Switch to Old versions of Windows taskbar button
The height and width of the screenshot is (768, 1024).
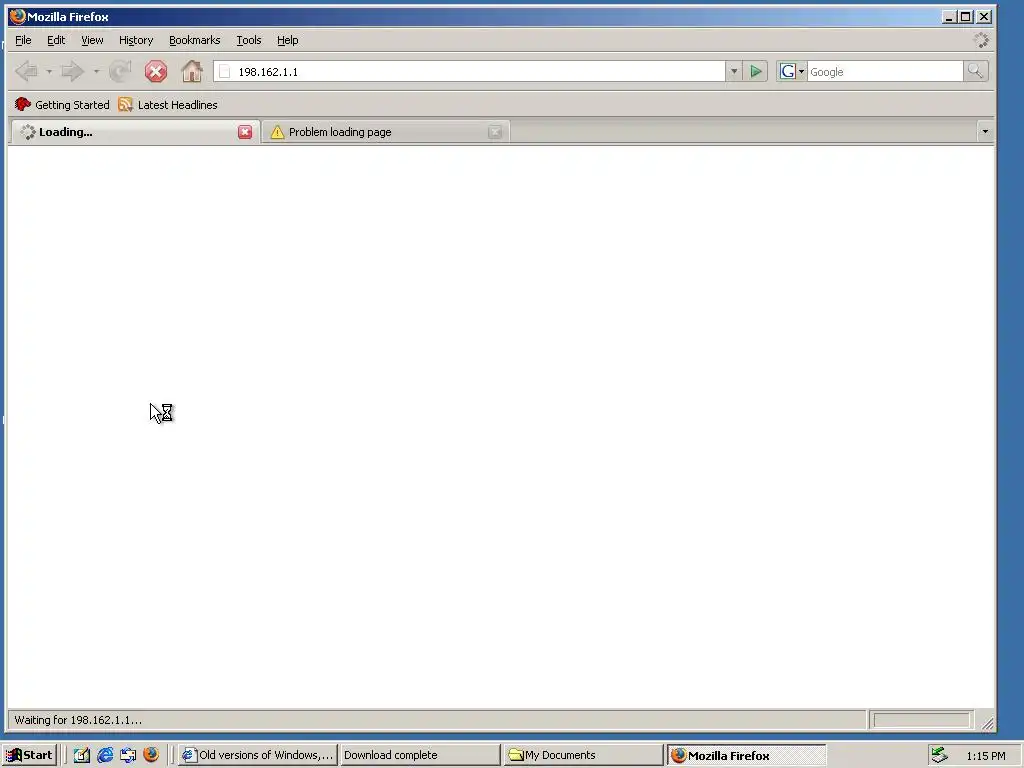[x=257, y=755]
